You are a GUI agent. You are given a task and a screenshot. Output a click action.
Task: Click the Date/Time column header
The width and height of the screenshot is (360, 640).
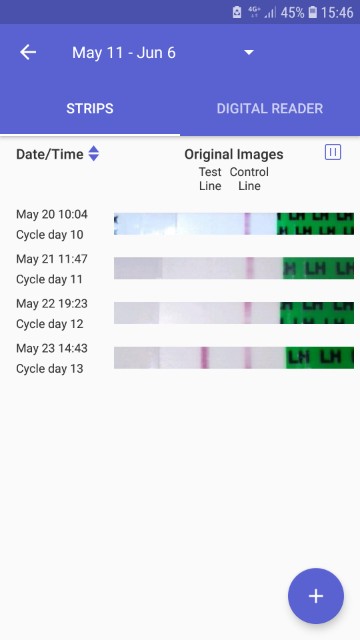tap(50, 154)
